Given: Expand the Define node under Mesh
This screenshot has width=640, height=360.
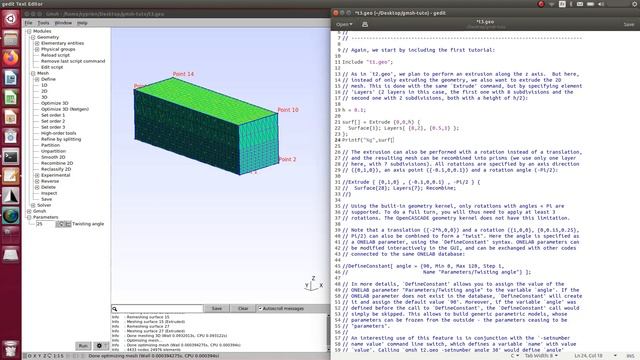Looking at the screenshot, I should pos(37,79).
